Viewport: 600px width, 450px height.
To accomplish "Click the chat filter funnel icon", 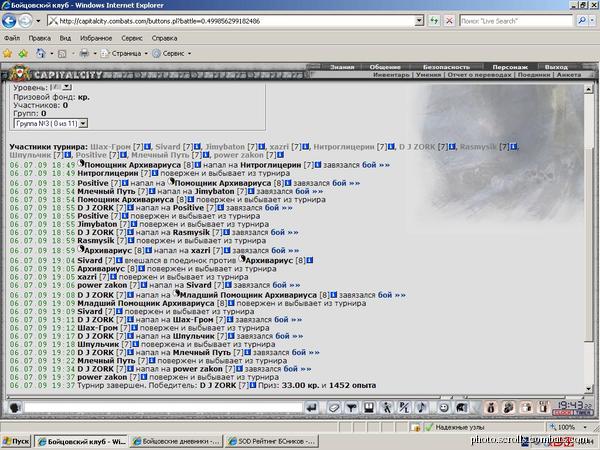I will (x=351, y=408).
